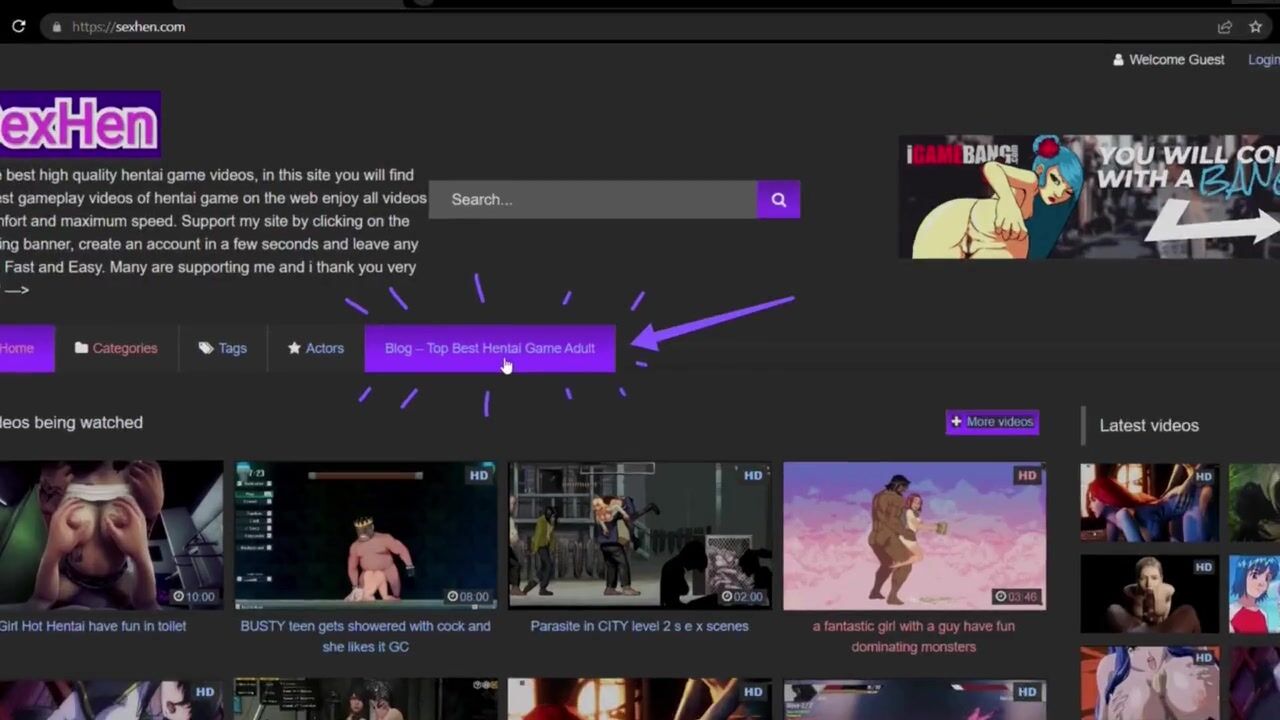Viewport: 1280px width, 720px height.
Task: Click the tag icon beside Tags
Action: click(206, 348)
